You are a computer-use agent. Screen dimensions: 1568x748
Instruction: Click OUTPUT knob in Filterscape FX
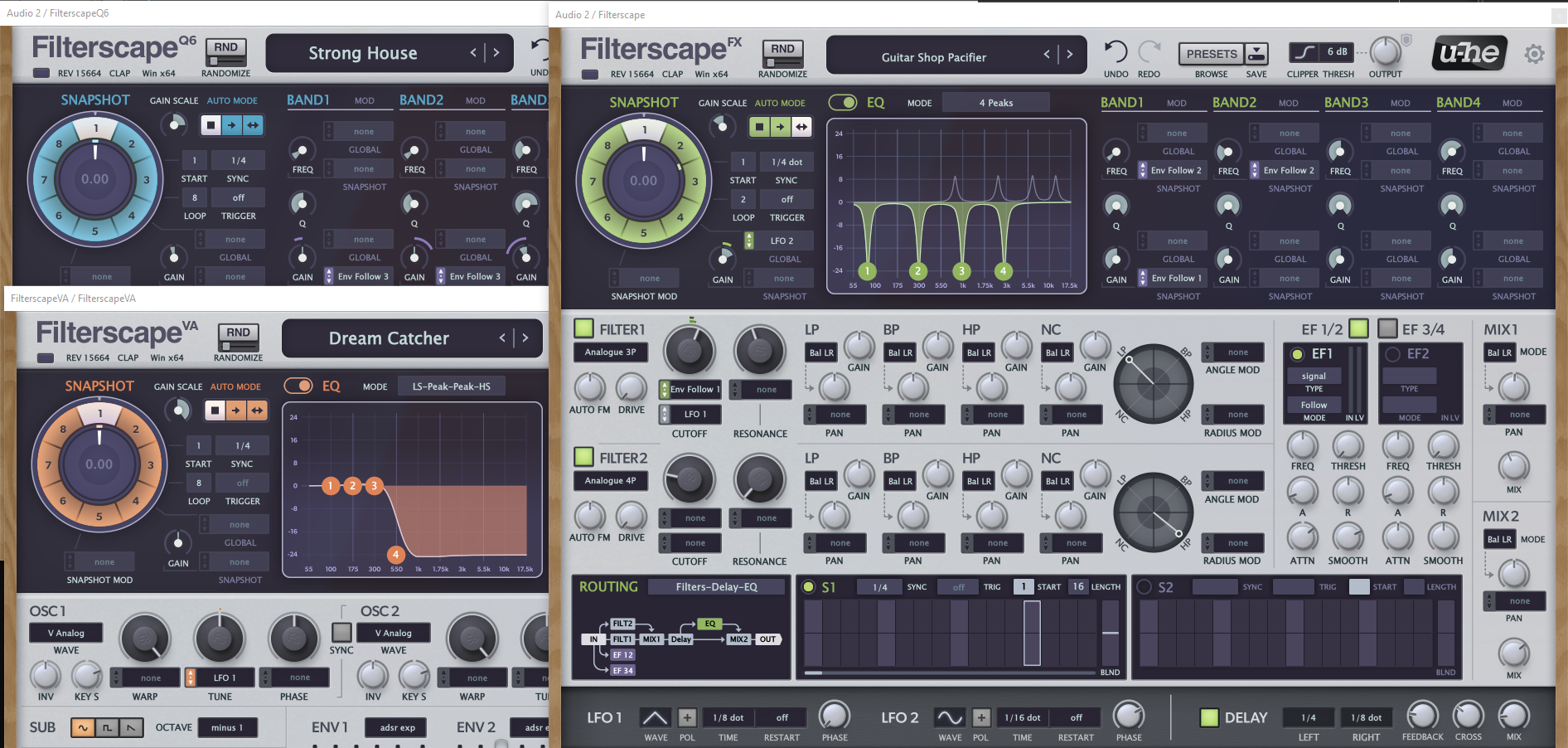1384,52
